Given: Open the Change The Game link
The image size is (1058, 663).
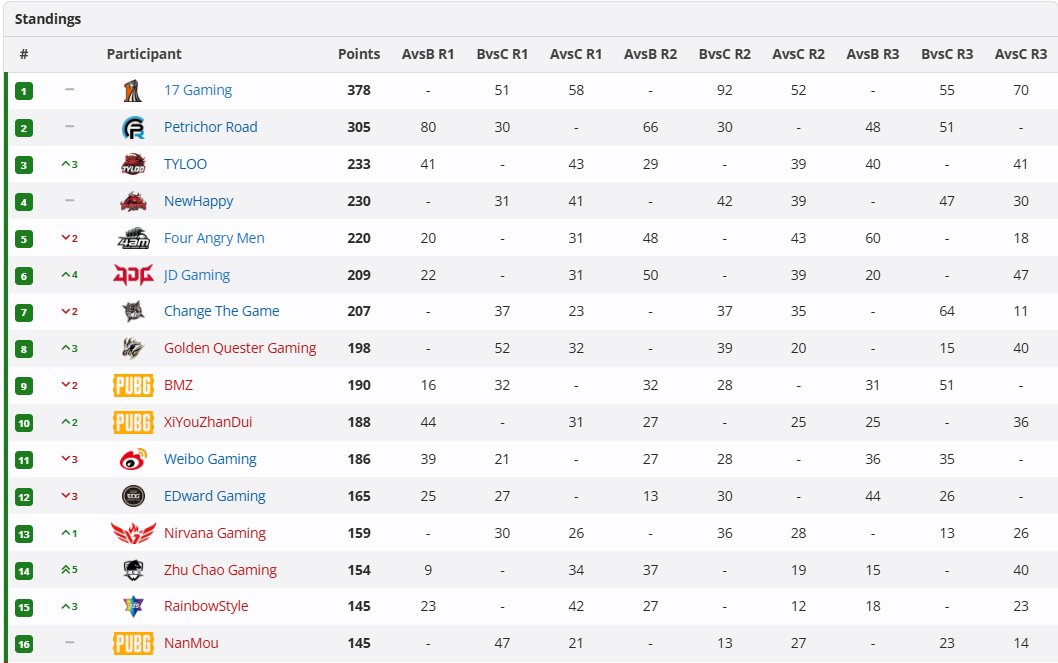Looking at the screenshot, I should [x=221, y=312].
